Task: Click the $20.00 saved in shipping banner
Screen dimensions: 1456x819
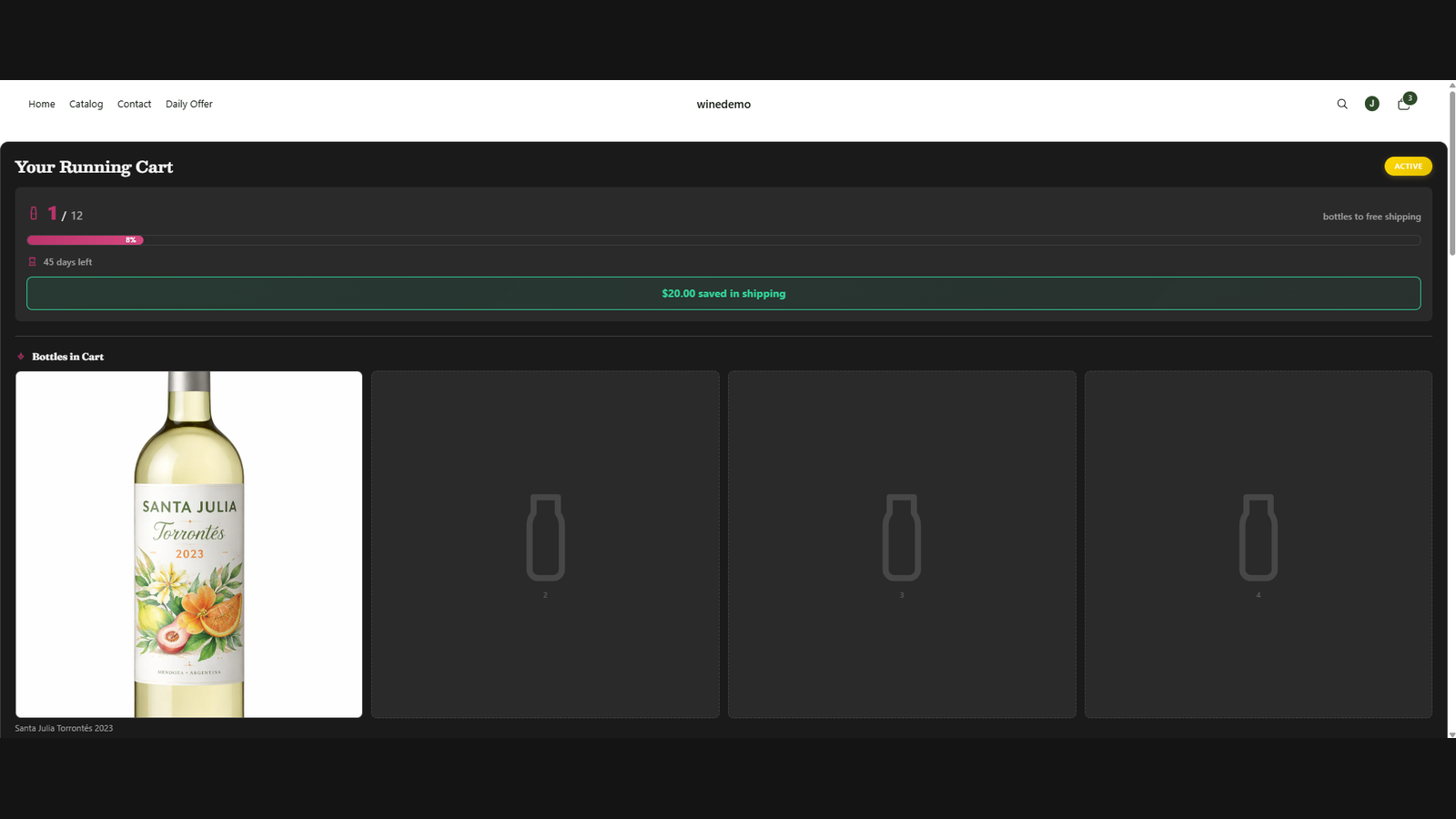Action: pos(723,293)
